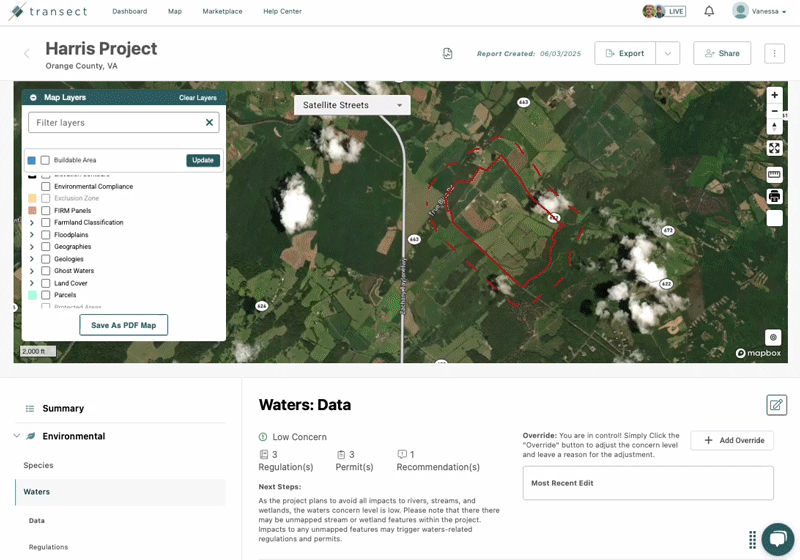Click the Add Override button
Image resolution: width=800 pixels, height=560 pixels.
pyautogui.click(x=732, y=440)
